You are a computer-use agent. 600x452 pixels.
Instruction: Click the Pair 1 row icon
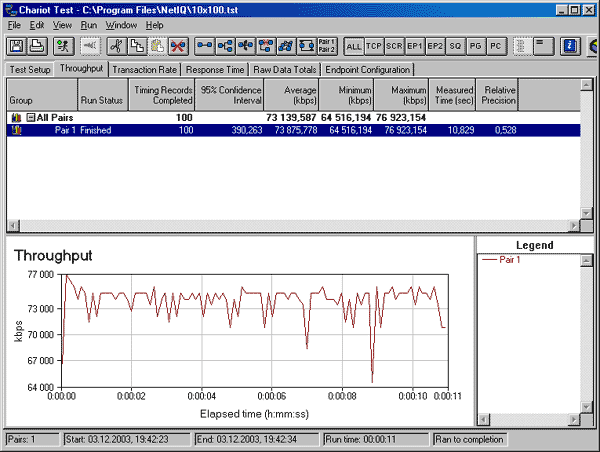[x=16, y=130]
